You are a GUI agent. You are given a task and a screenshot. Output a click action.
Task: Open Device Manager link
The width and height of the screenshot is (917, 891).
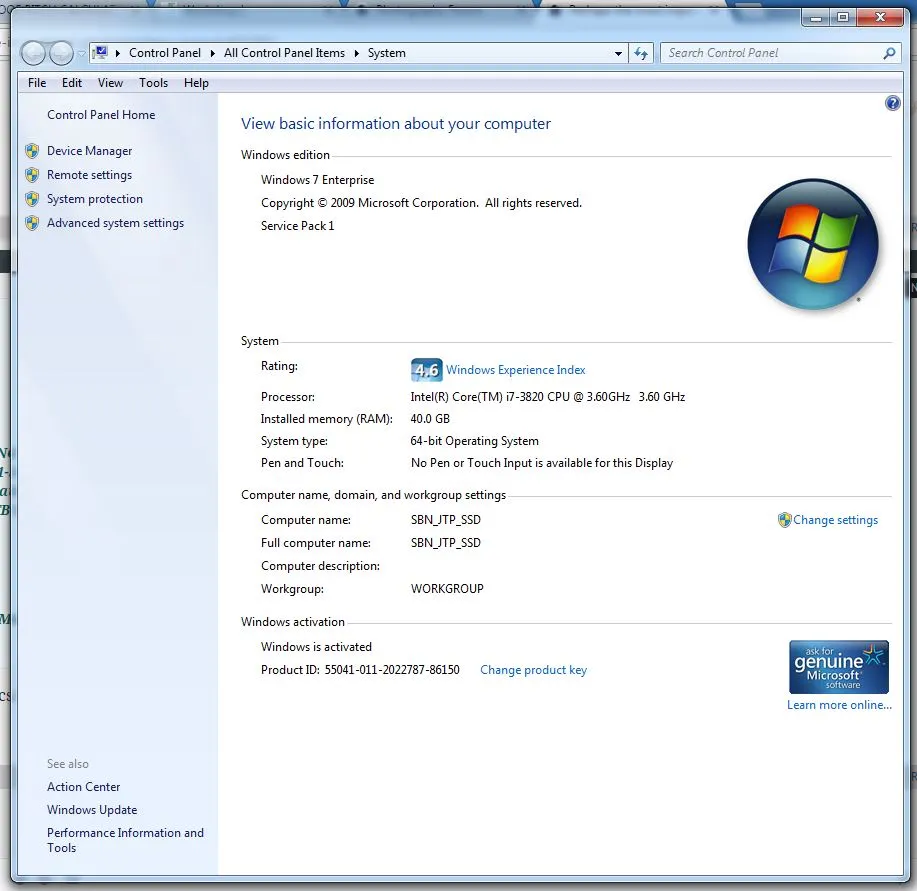coord(89,151)
